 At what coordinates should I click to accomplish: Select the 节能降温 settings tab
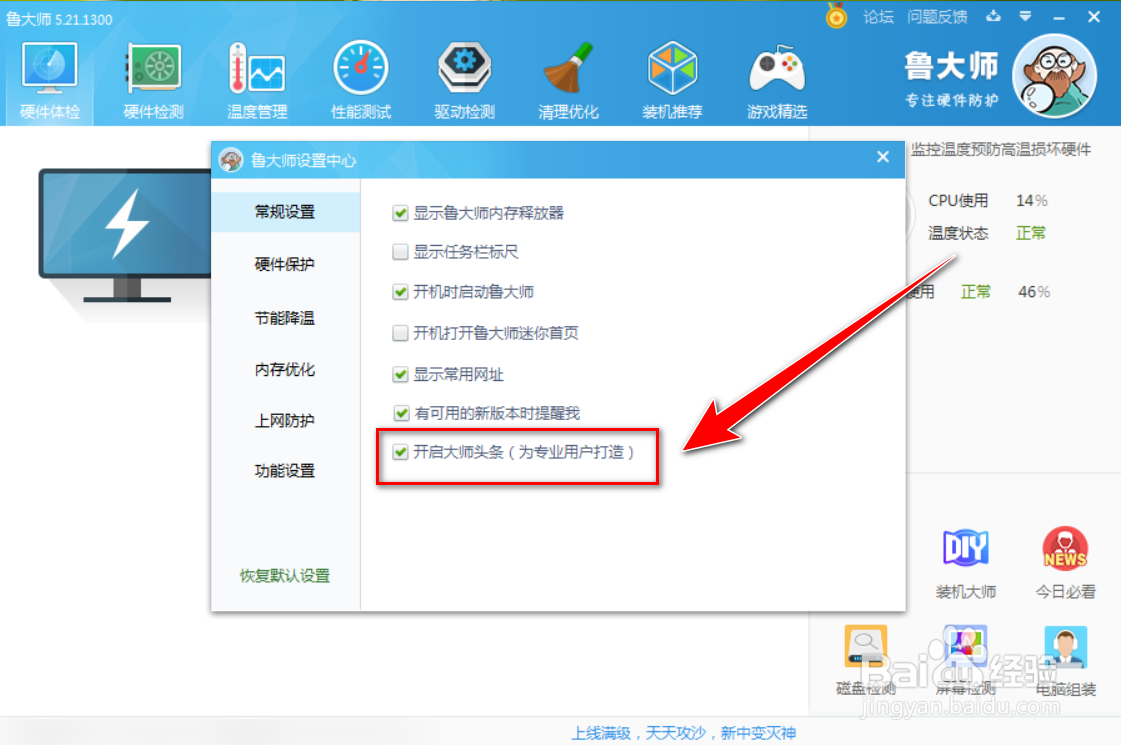[285, 318]
